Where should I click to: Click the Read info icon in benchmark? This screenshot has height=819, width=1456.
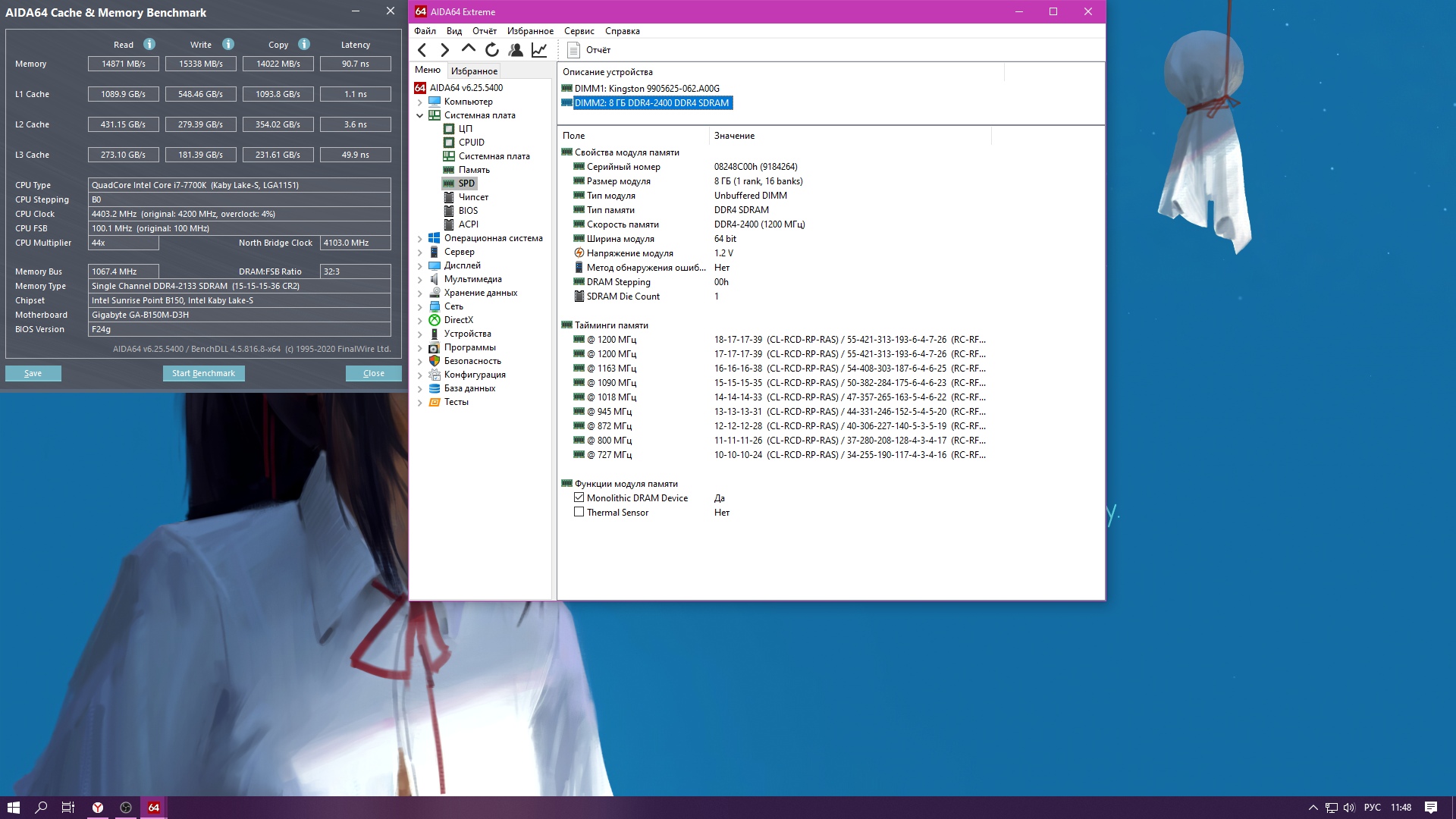[149, 44]
